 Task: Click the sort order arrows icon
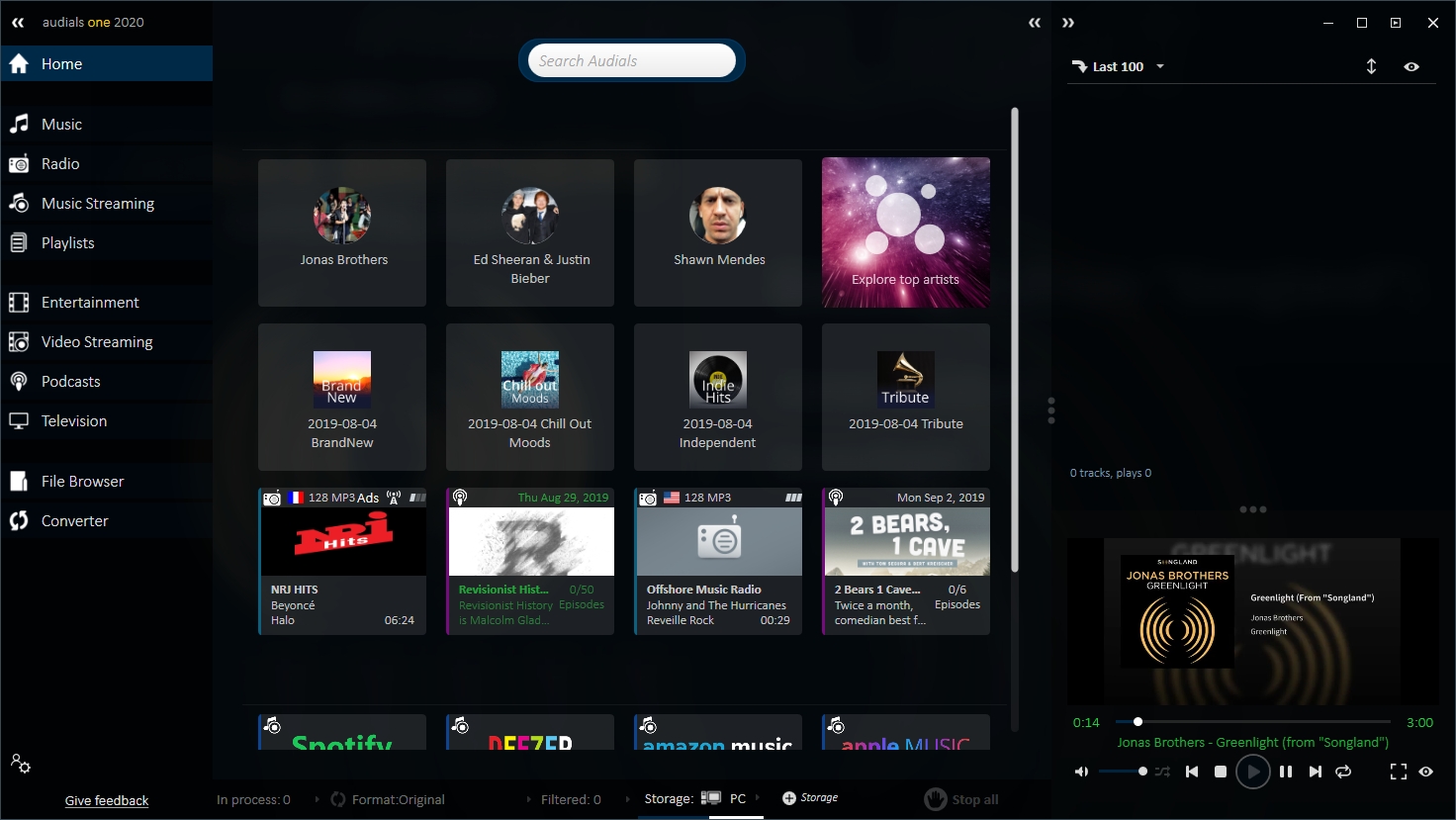[x=1371, y=66]
